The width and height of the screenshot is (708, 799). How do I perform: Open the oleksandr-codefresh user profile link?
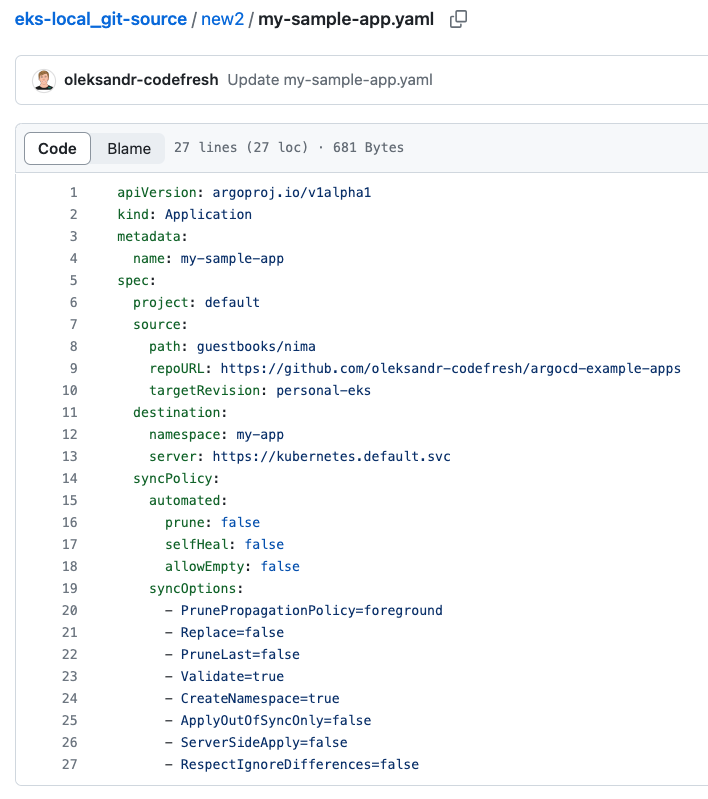click(x=141, y=80)
